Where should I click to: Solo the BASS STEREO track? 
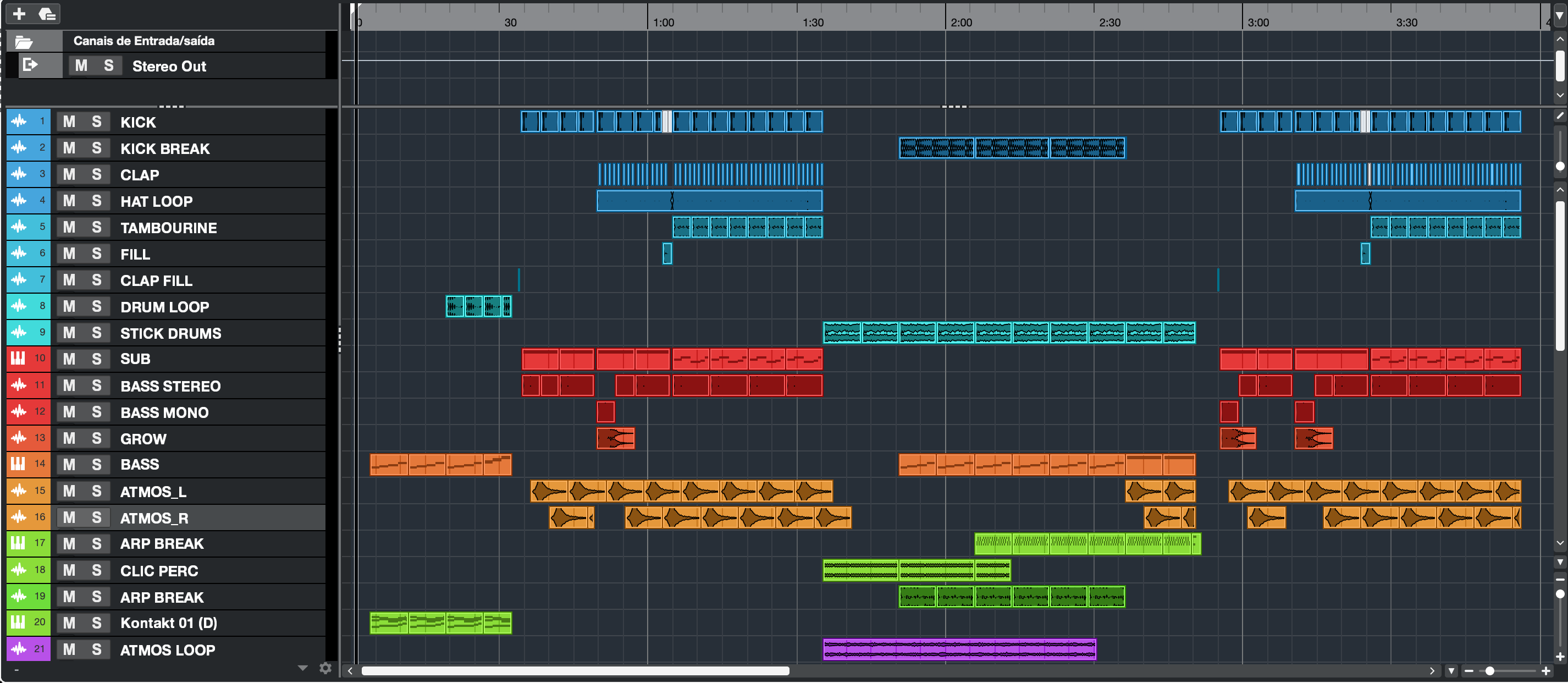[96, 385]
